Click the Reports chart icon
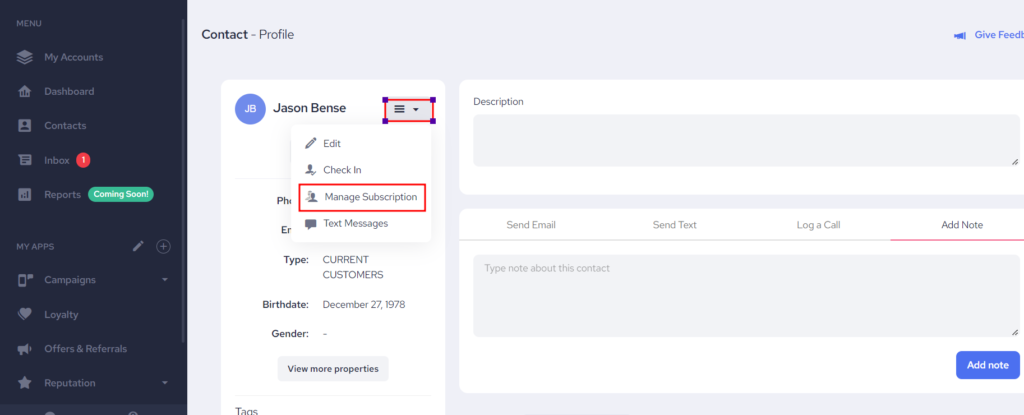This screenshot has height=415, width=1024. pyautogui.click(x=25, y=194)
